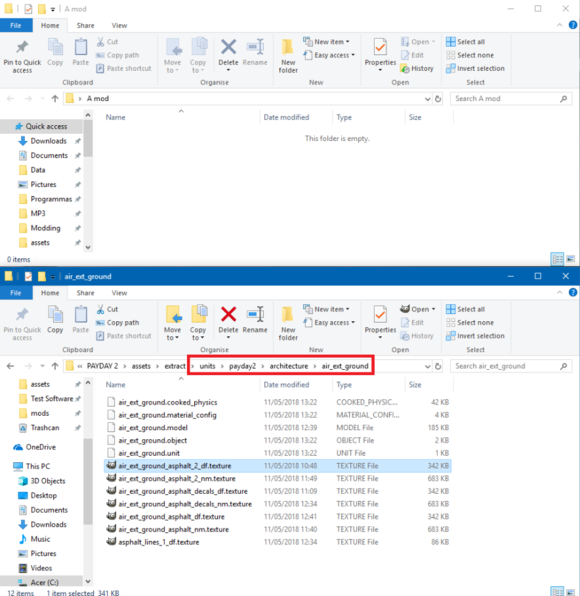Open the Move to dropdown in air_ext_ground window

tap(173, 323)
